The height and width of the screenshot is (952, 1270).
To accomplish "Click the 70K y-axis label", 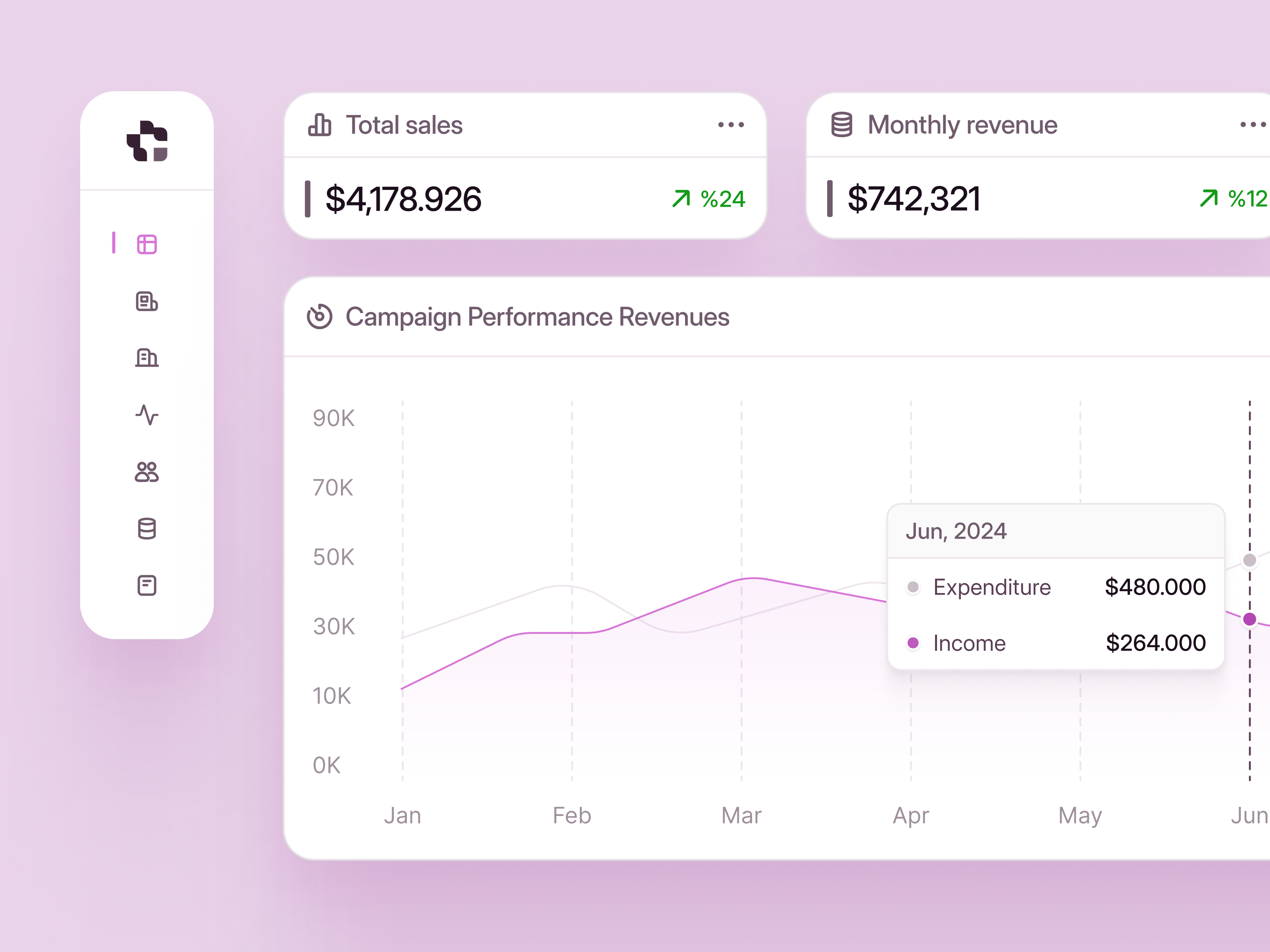I will (333, 488).
